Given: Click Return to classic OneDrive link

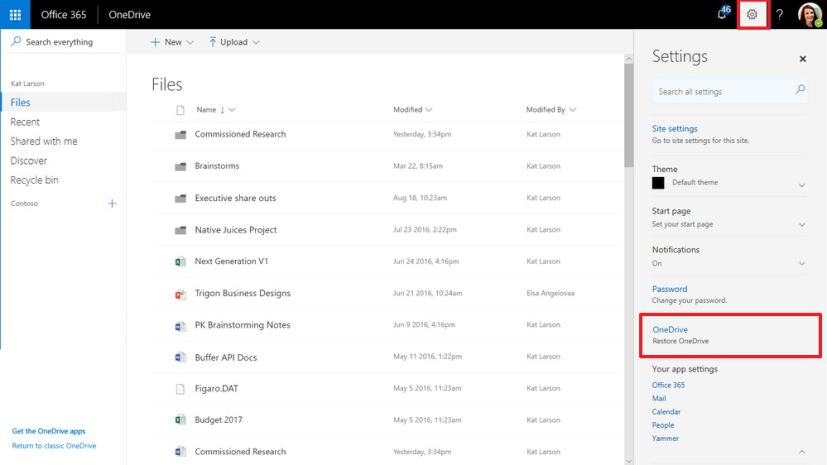Looking at the screenshot, I should pyautogui.click(x=54, y=445).
